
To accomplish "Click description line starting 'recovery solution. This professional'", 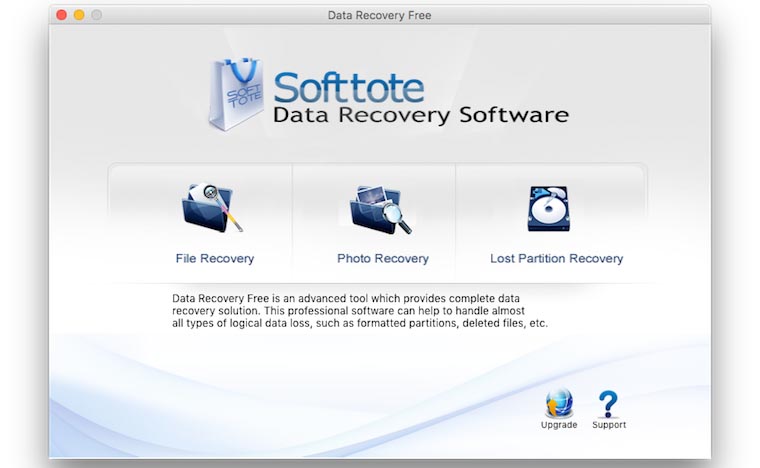I will click(x=348, y=311).
